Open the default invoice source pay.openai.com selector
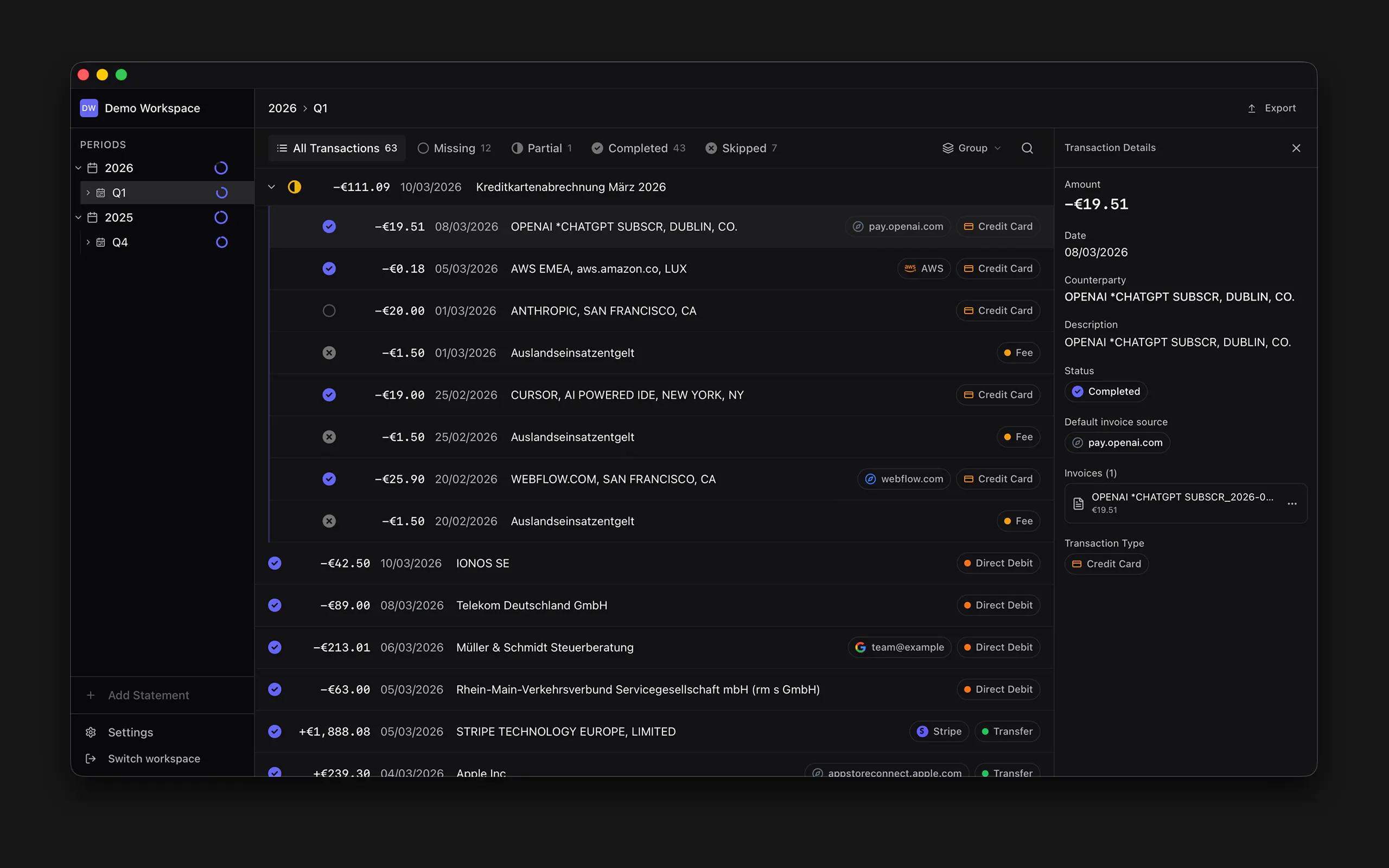The width and height of the screenshot is (1389, 868). coord(1117,443)
